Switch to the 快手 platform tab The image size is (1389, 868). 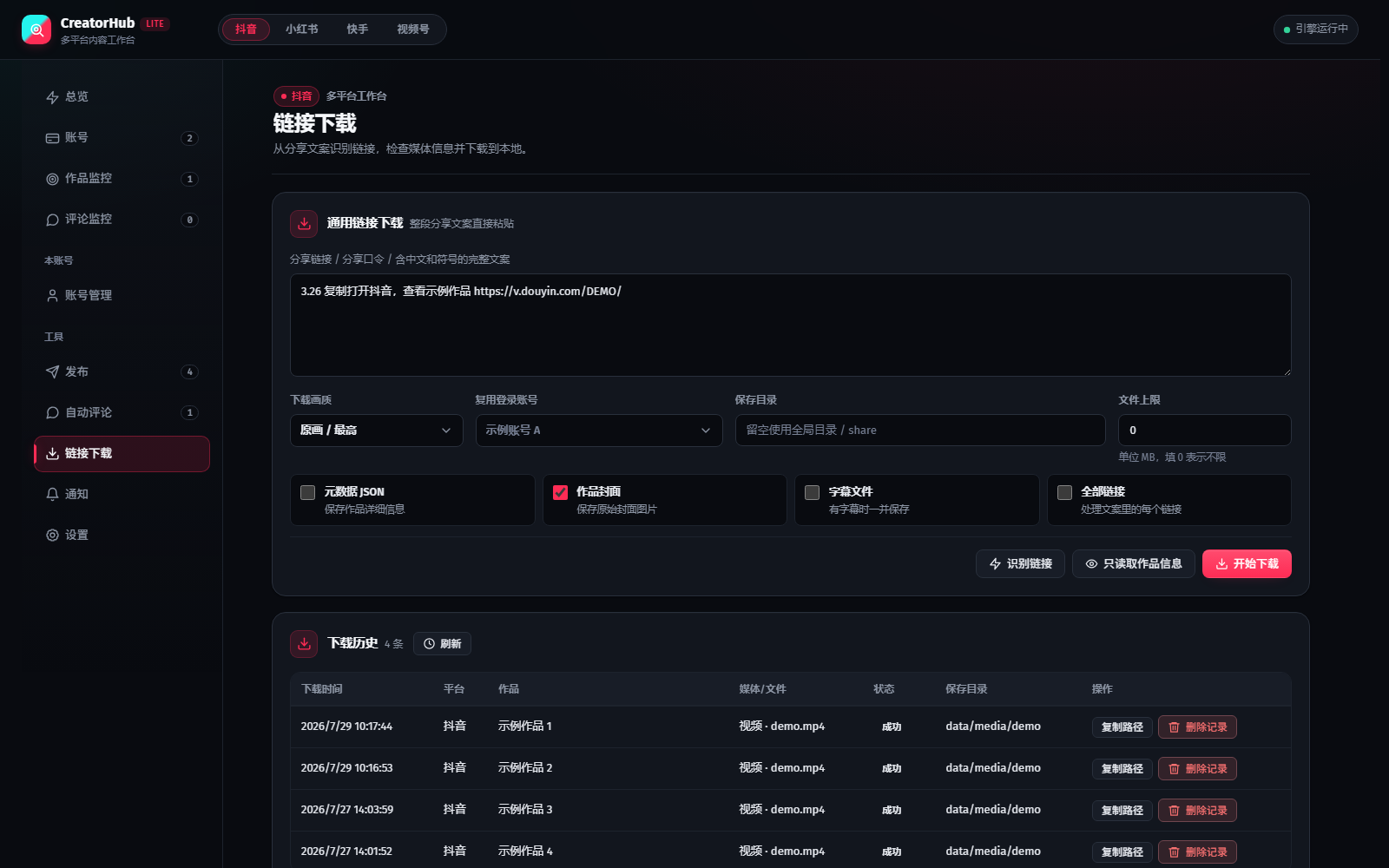pyautogui.click(x=357, y=30)
